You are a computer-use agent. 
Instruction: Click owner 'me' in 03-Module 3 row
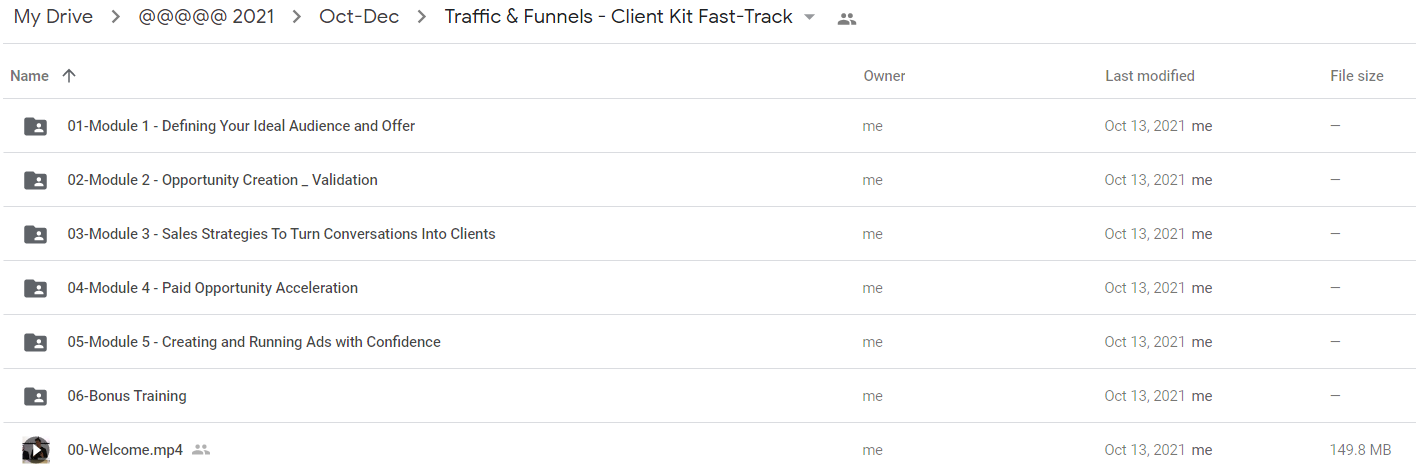click(873, 234)
